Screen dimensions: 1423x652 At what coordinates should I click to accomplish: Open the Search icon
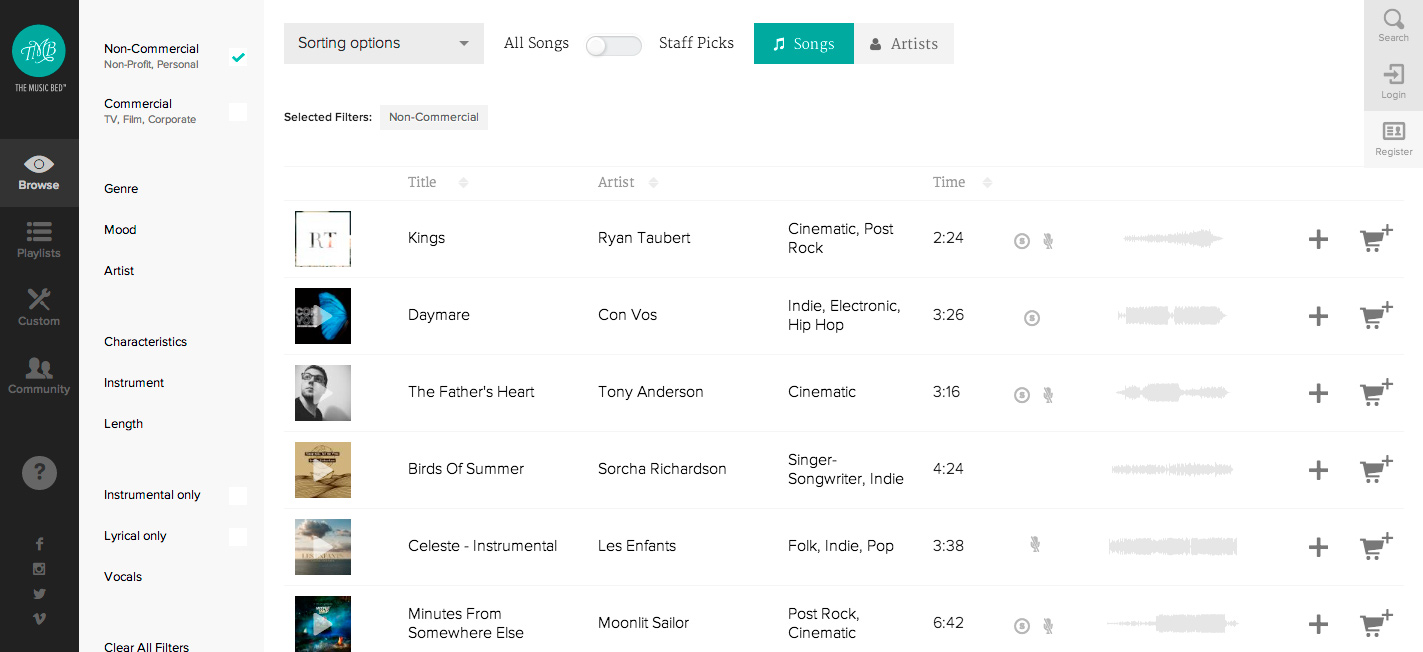pyautogui.click(x=1393, y=26)
